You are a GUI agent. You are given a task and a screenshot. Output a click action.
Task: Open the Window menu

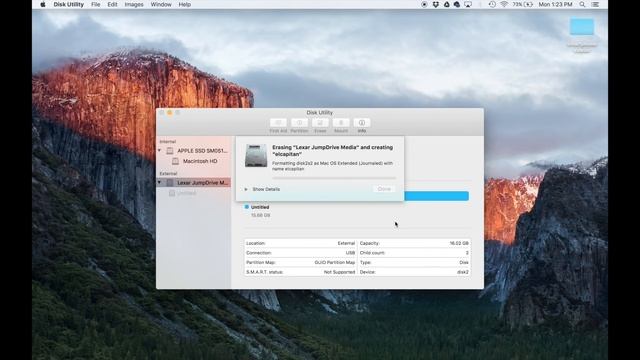pos(161,4)
